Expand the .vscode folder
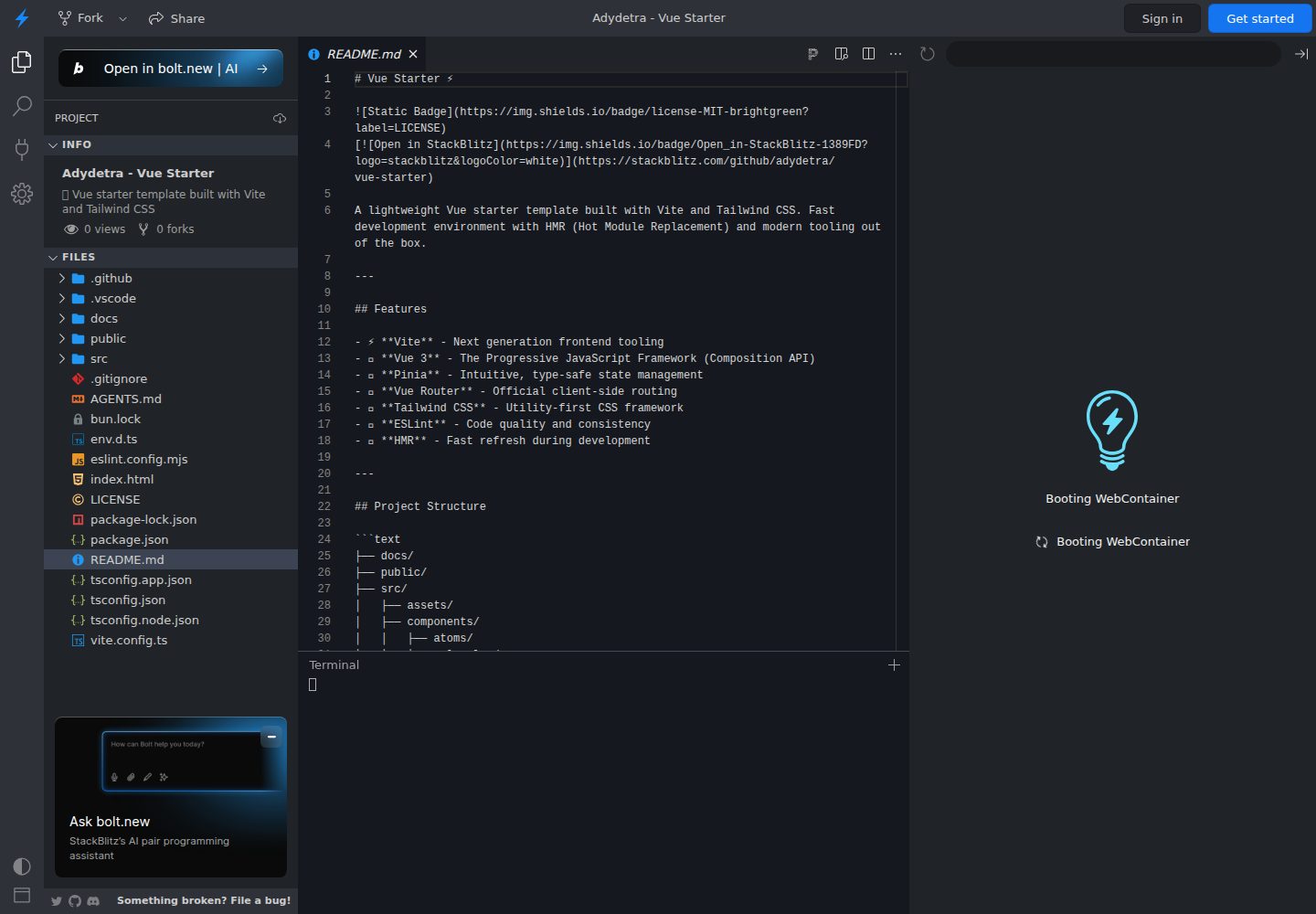The width and height of the screenshot is (1316, 914). click(x=171, y=299)
